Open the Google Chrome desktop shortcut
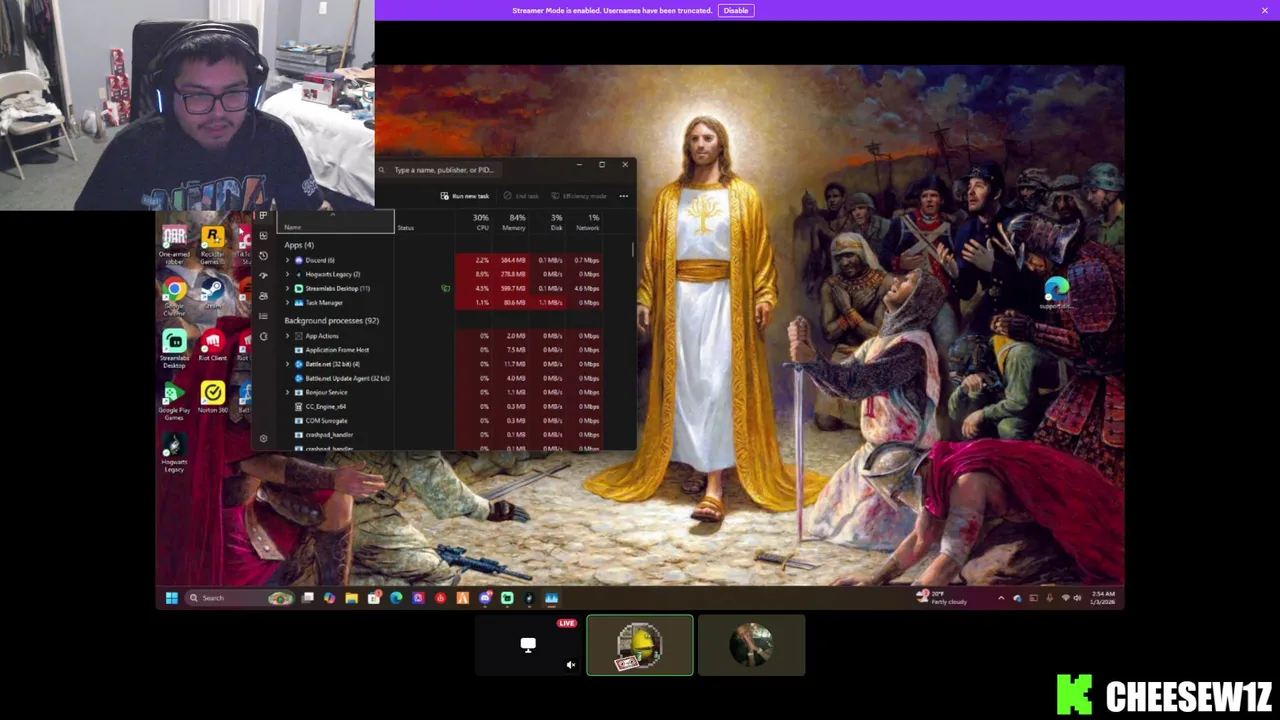1280x720 pixels. (174, 297)
